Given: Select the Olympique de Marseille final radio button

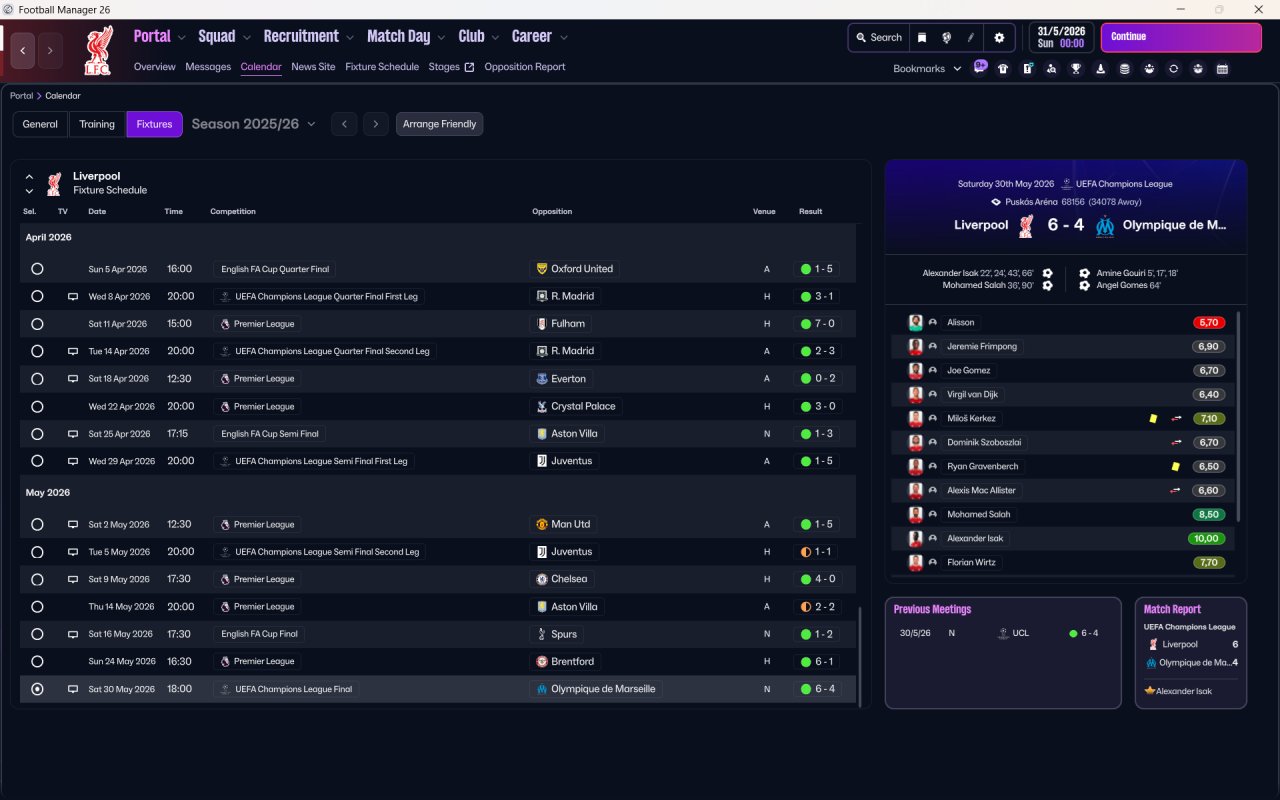Looking at the screenshot, I should pyautogui.click(x=37, y=689).
